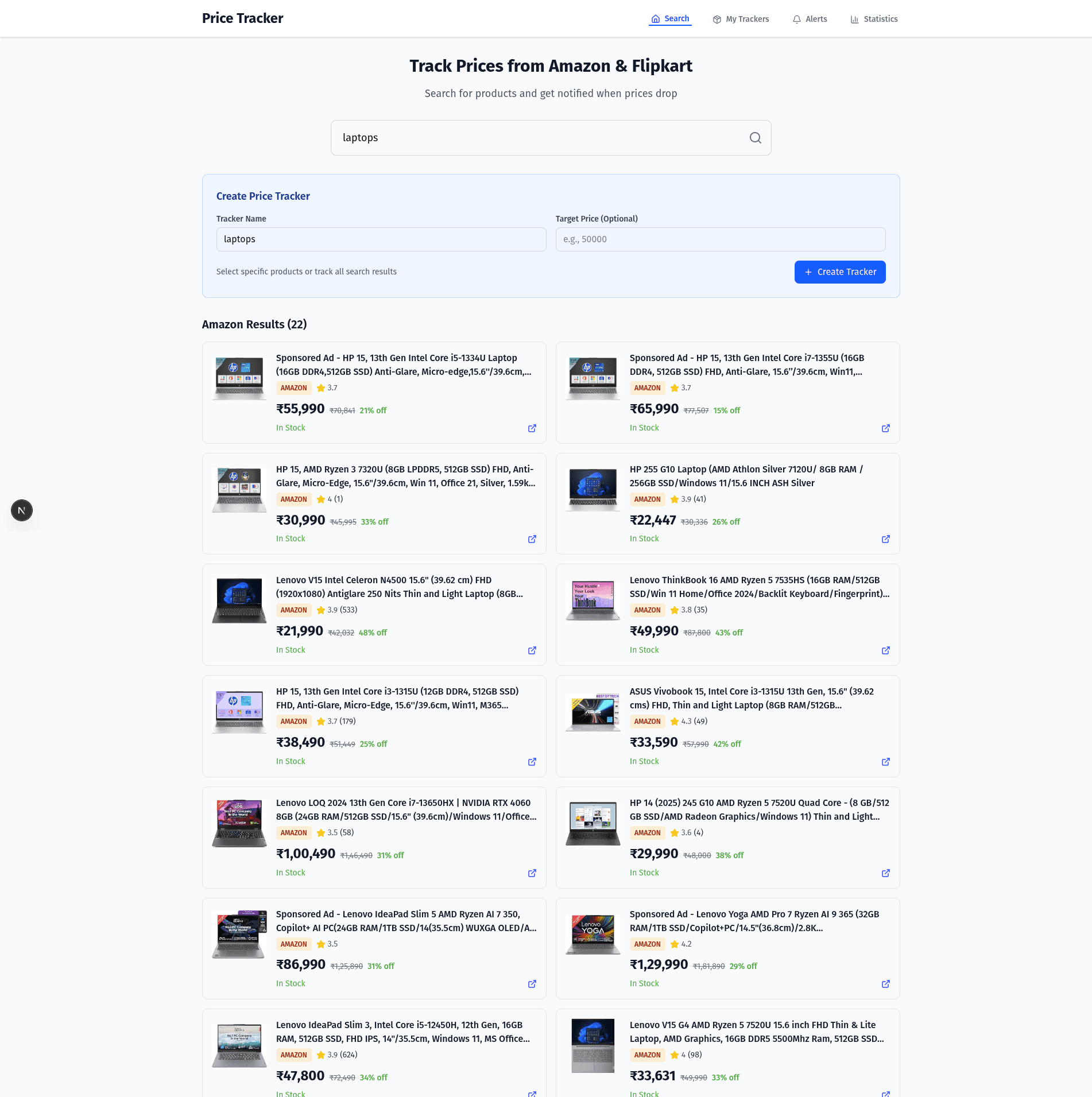
Task: Click the Create Tracker button
Action: (x=840, y=272)
